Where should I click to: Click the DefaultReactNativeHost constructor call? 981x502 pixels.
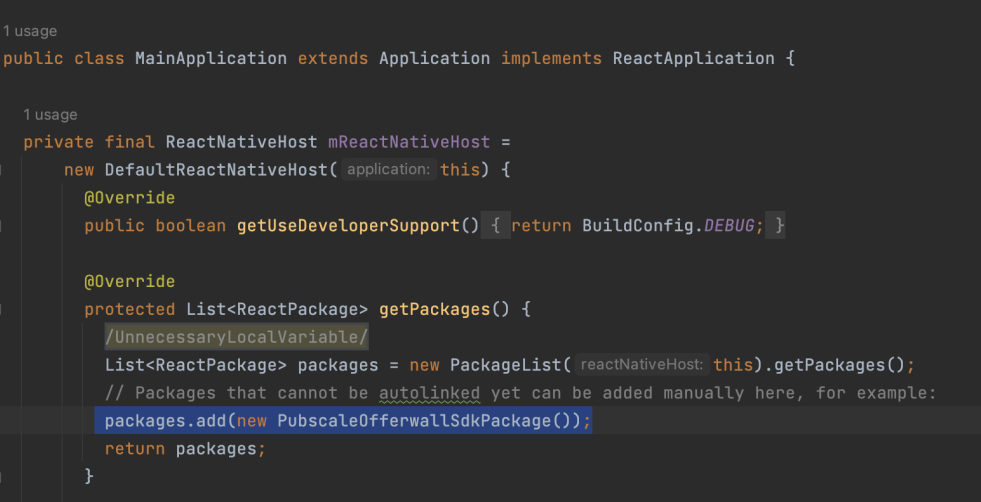(215, 170)
